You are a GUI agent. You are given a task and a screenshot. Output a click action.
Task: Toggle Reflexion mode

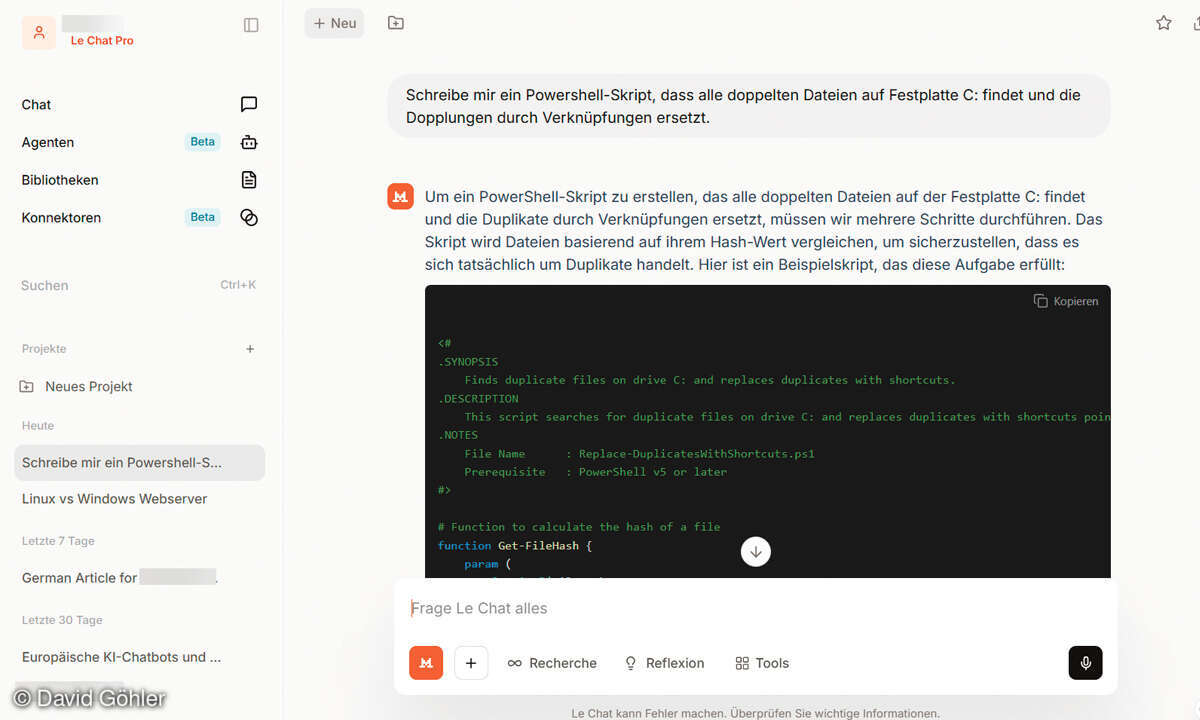tap(664, 663)
